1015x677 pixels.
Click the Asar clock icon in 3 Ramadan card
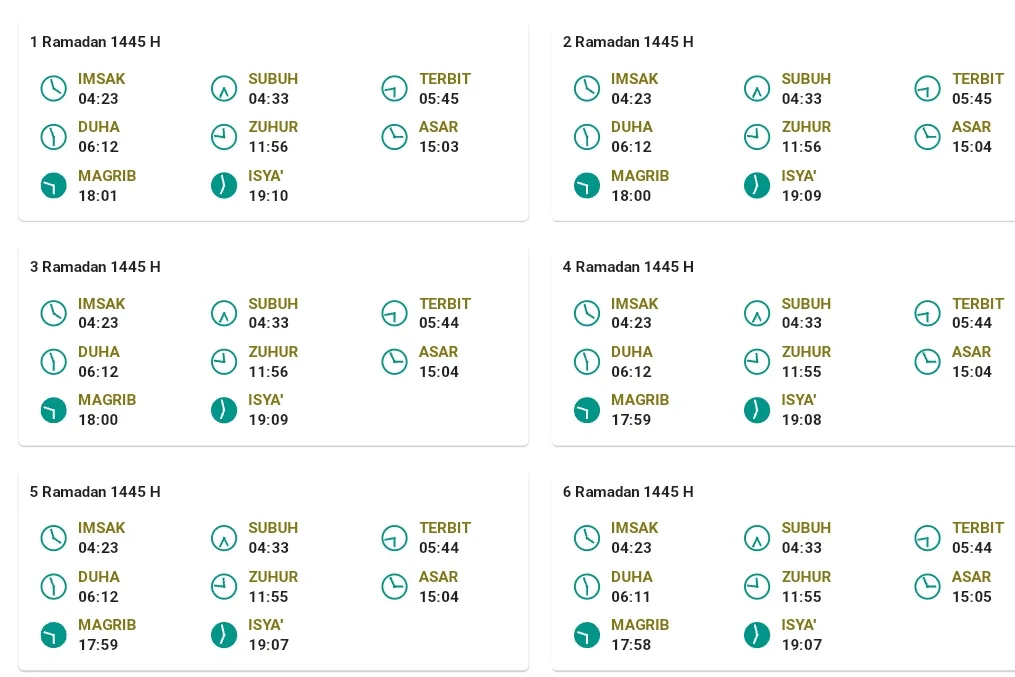pyautogui.click(x=394, y=362)
